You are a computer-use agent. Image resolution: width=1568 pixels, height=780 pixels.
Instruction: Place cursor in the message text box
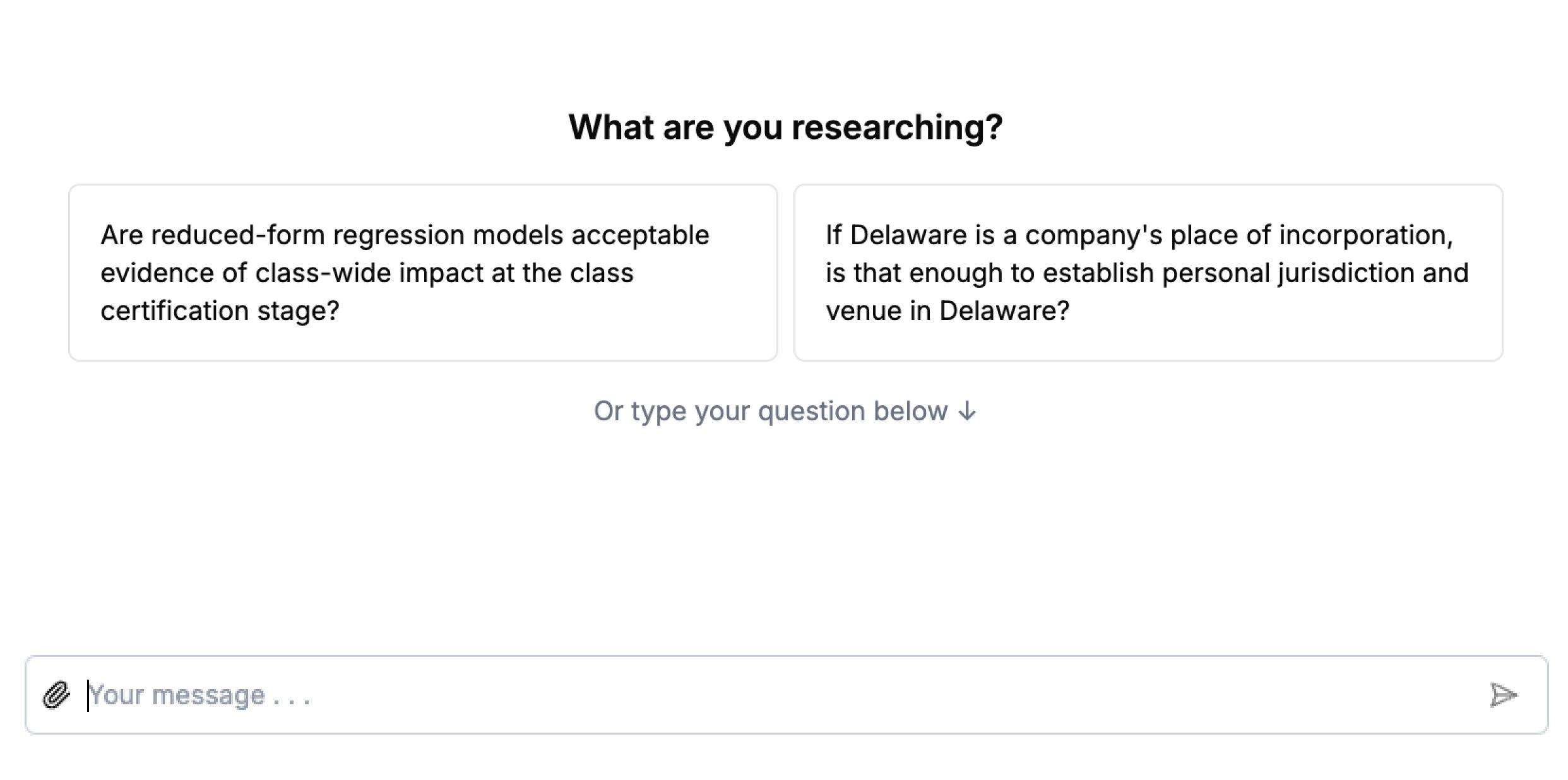(783, 695)
